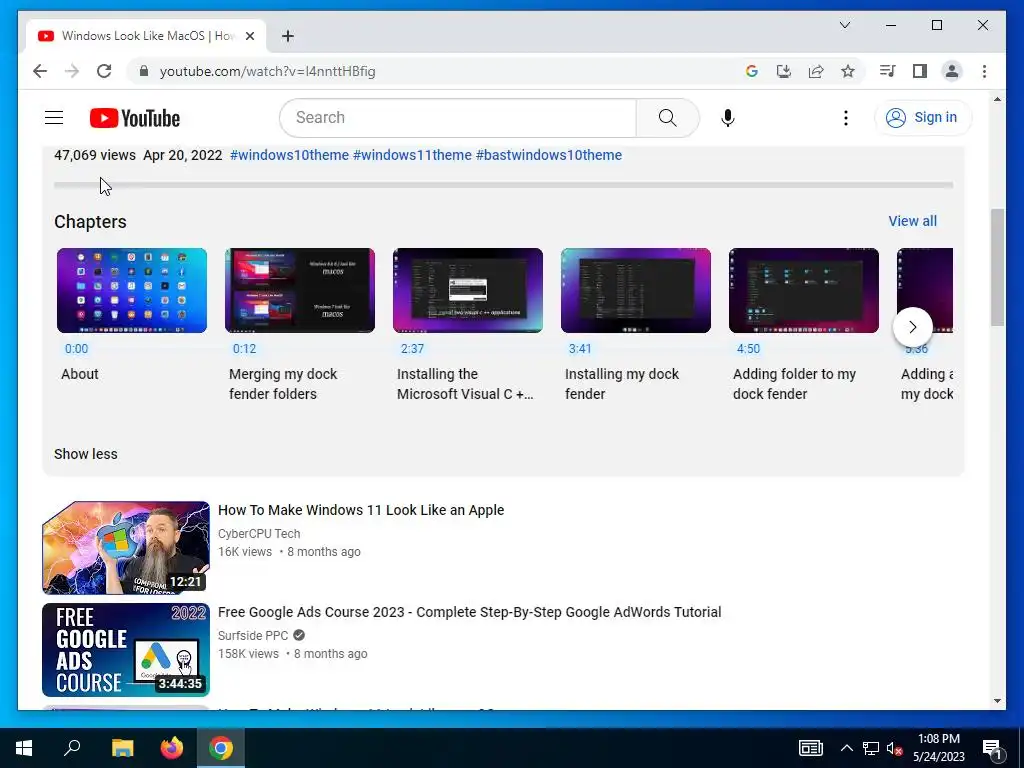
Task: Open the notification center icon
Action: click(x=993, y=748)
